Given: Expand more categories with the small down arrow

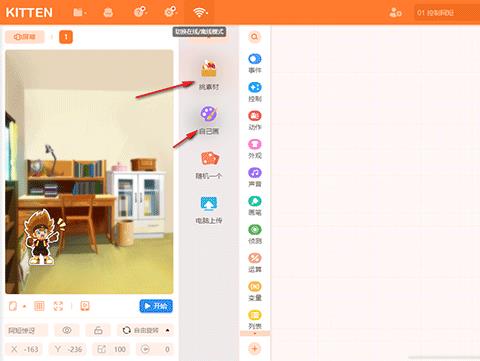Looking at the screenshot, I should [x=255, y=333].
